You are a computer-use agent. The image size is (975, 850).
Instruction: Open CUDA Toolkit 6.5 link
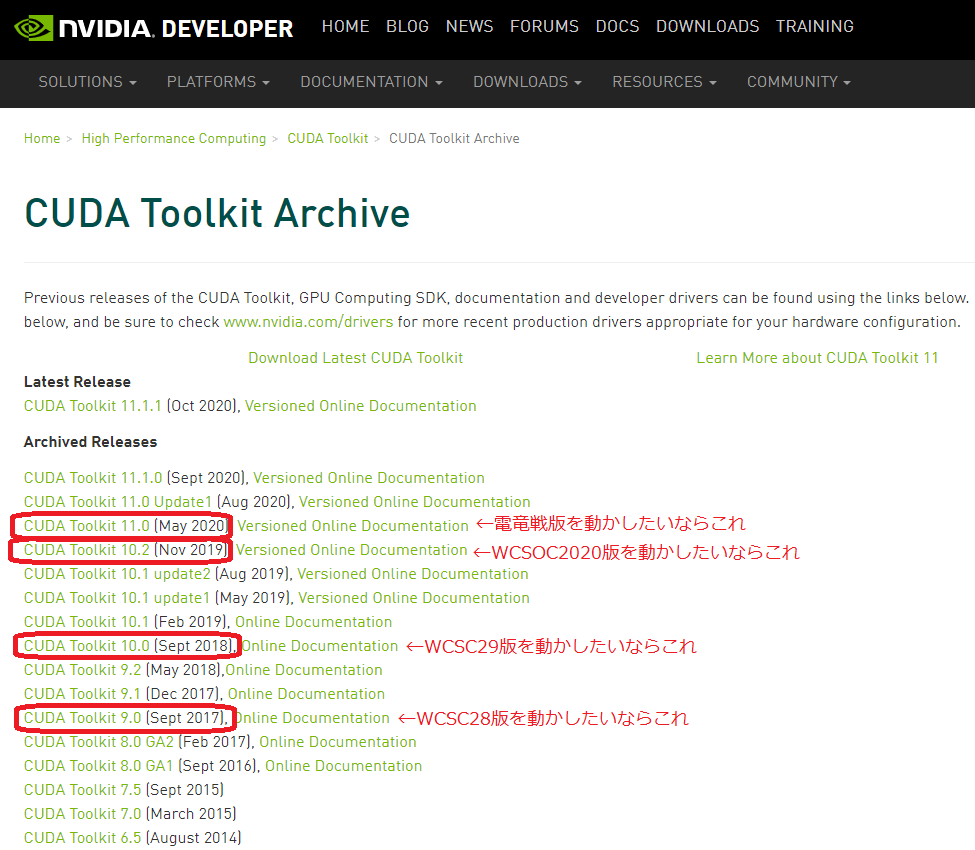(83, 838)
